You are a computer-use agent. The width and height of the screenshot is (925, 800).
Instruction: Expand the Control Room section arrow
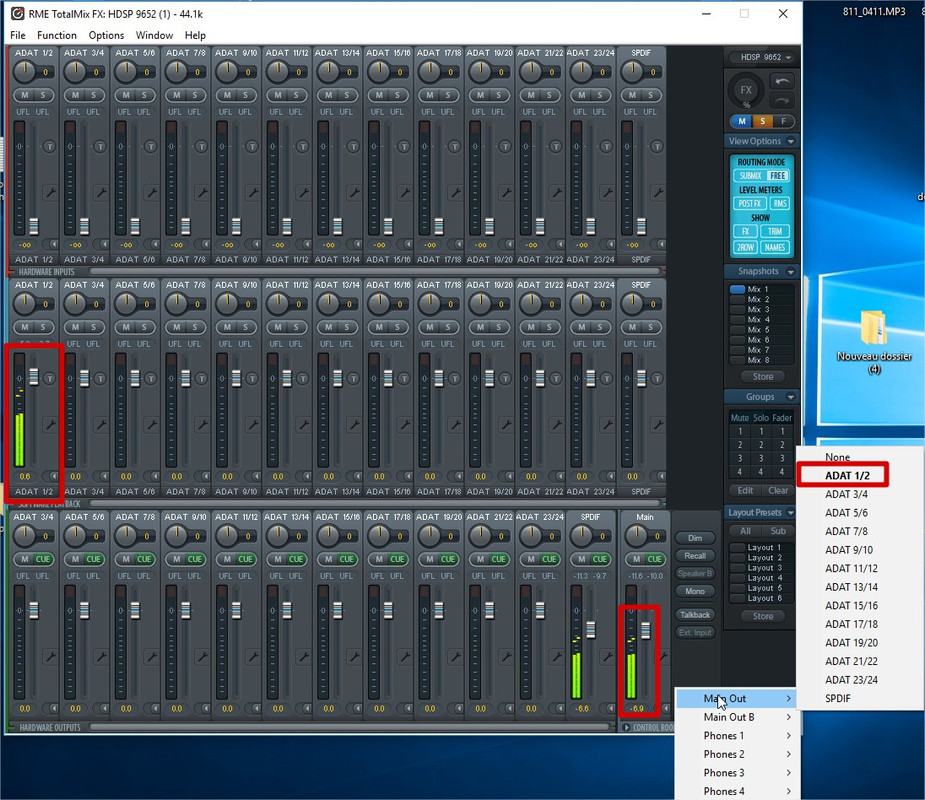[x=626, y=727]
